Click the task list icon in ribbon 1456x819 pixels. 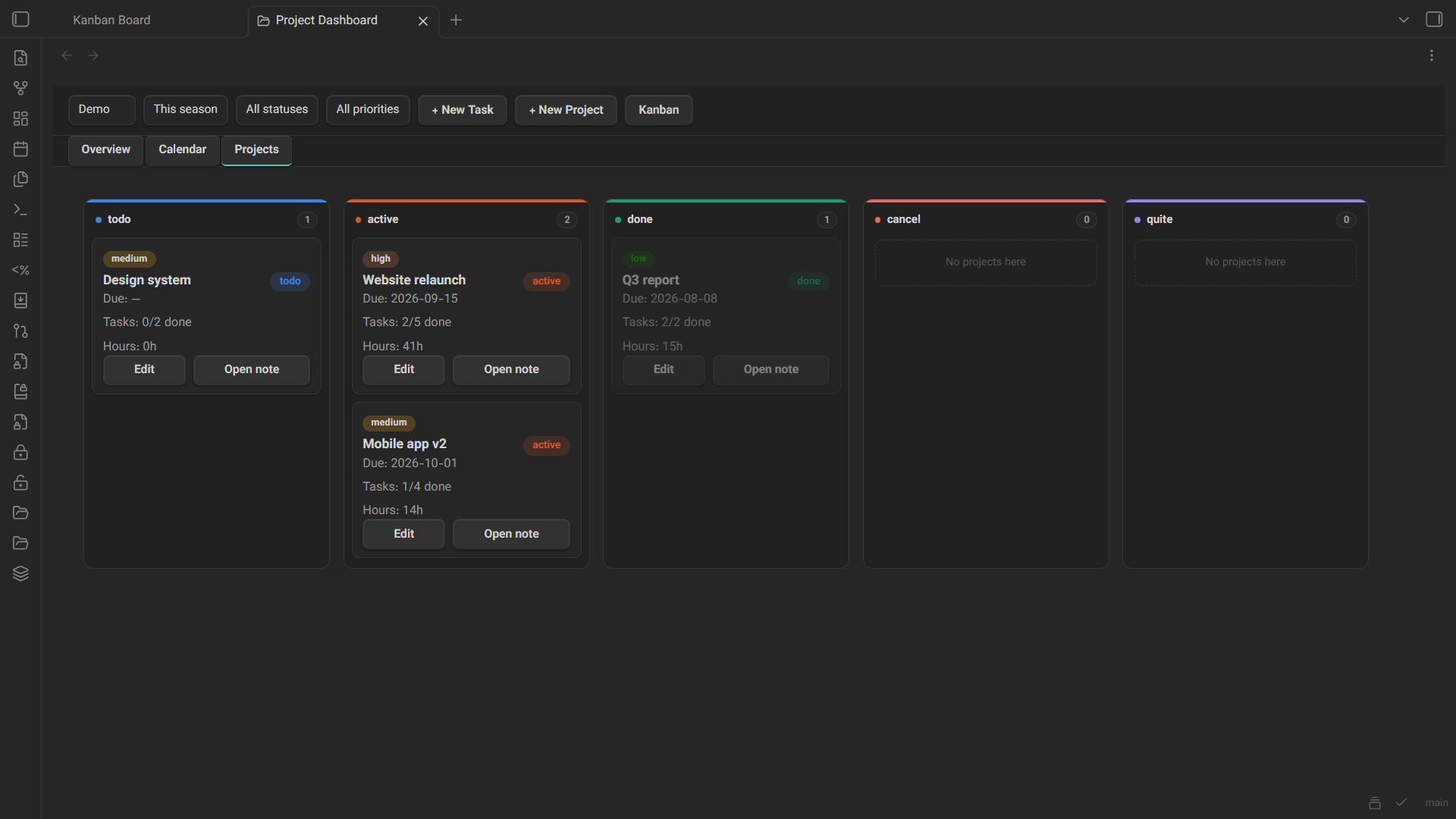coord(20,240)
